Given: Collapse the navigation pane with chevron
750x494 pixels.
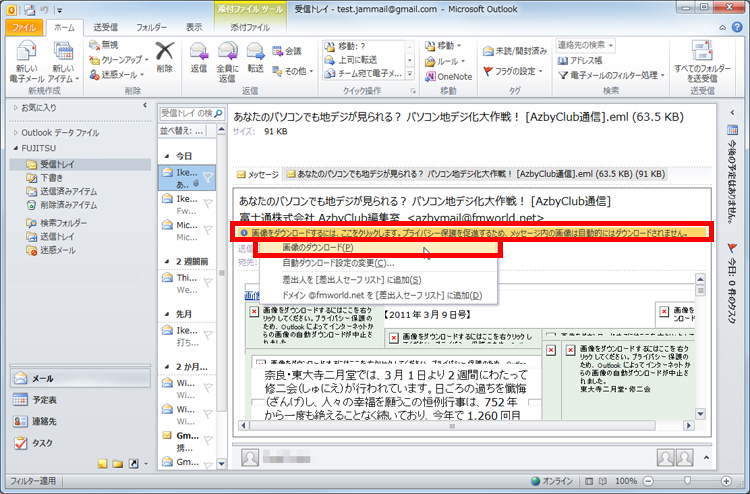Looking at the screenshot, I should [x=145, y=106].
